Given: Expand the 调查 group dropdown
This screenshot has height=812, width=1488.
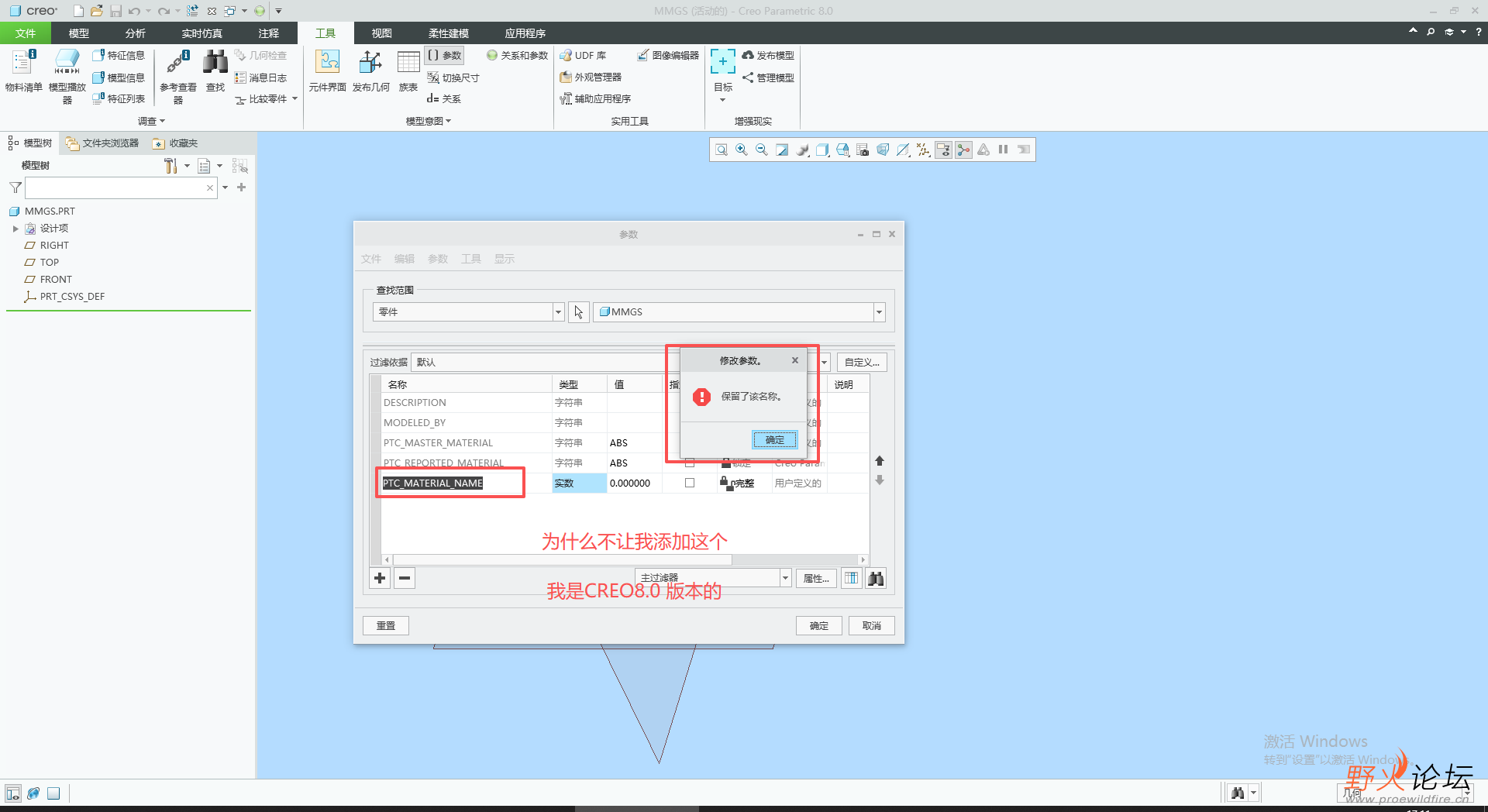Looking at the screenshot, I should [x=152, y=121].
